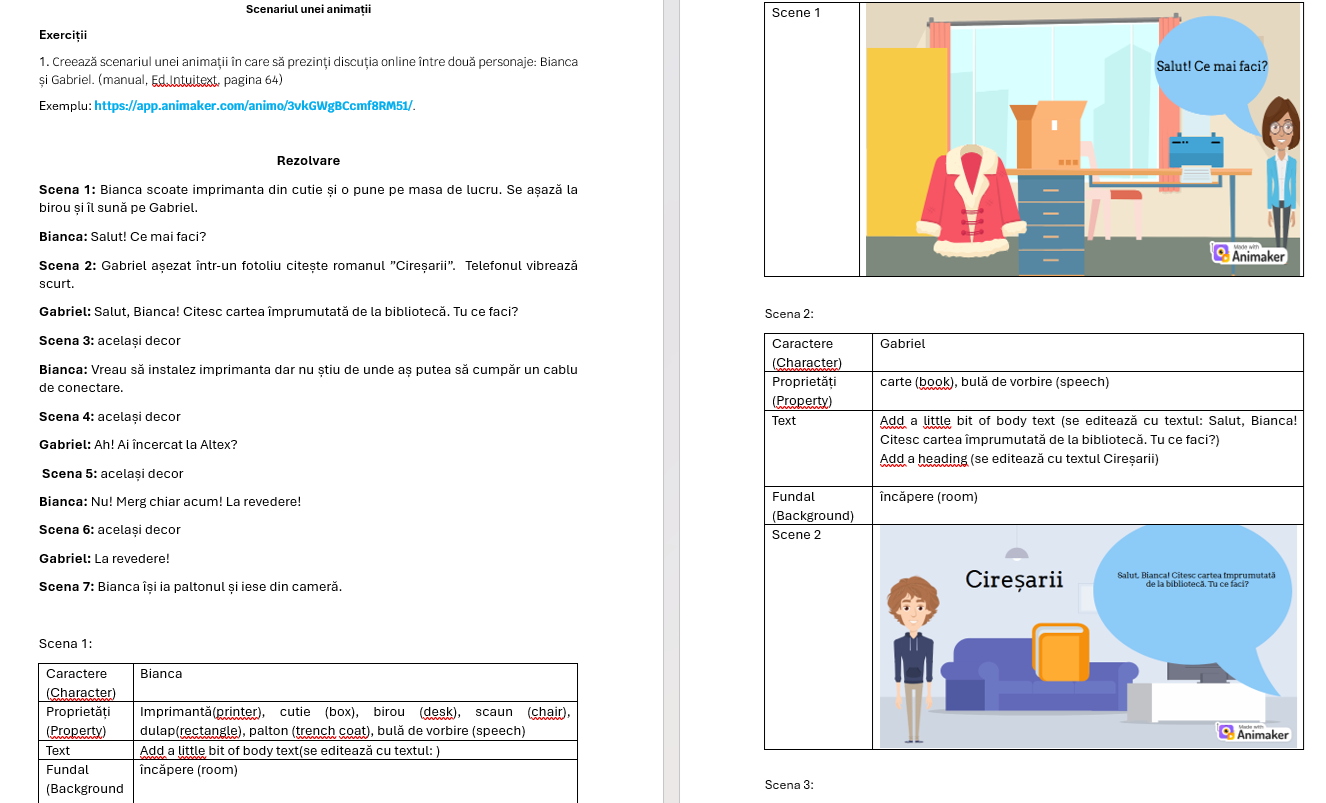Image resolution: width=1326 pixels, height=803 pixels.
Task: Click 'Add a heading' text in Scena 2 table
Action: [x=924, y=459]
